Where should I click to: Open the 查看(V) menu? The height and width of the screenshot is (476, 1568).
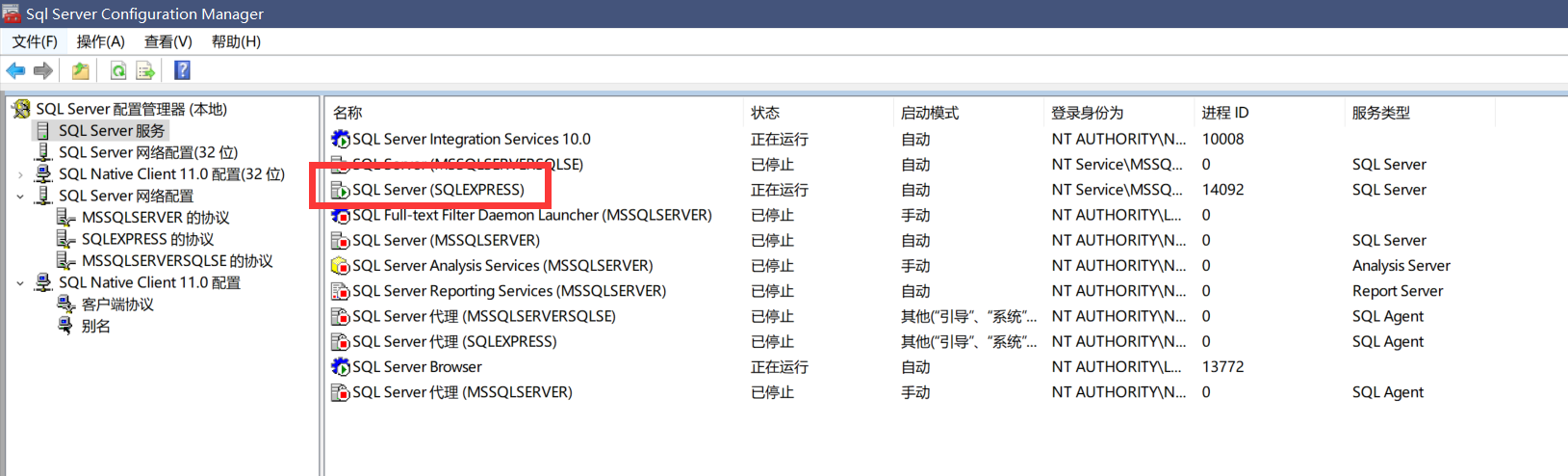168,41
